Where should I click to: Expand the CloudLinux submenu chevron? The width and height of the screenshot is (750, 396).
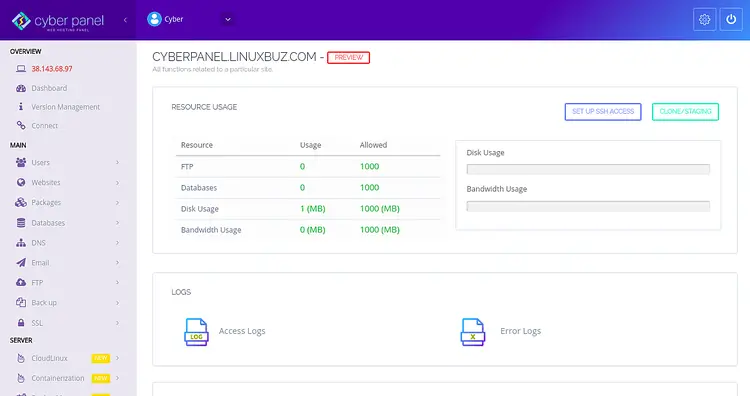(118, 358)
